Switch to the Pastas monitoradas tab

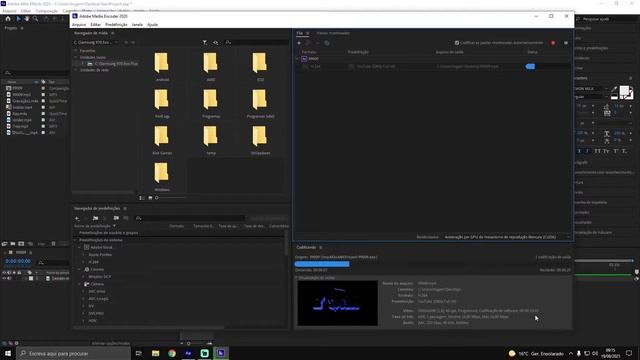click(333, 33)
